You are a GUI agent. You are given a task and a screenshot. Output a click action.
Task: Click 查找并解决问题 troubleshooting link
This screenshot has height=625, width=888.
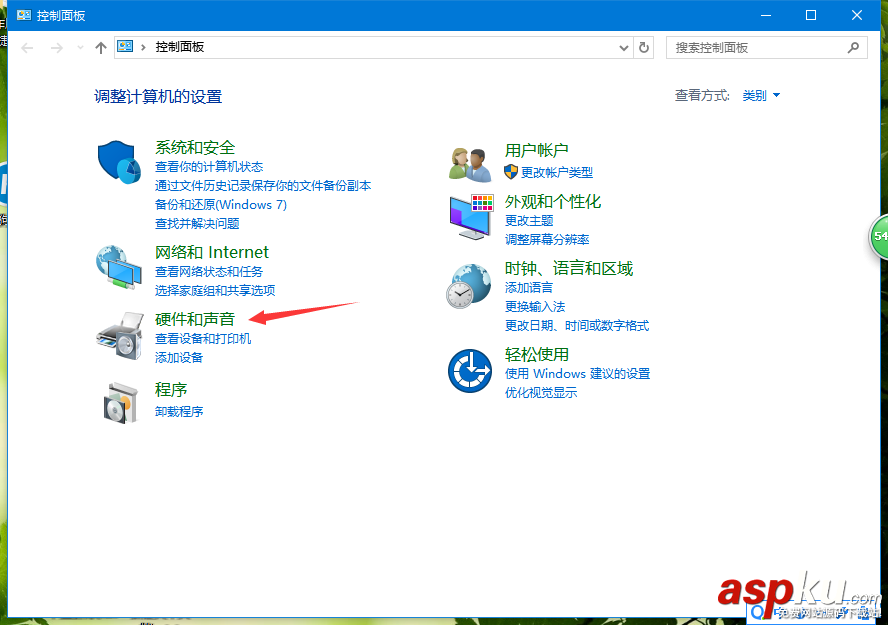click(198, 223)
